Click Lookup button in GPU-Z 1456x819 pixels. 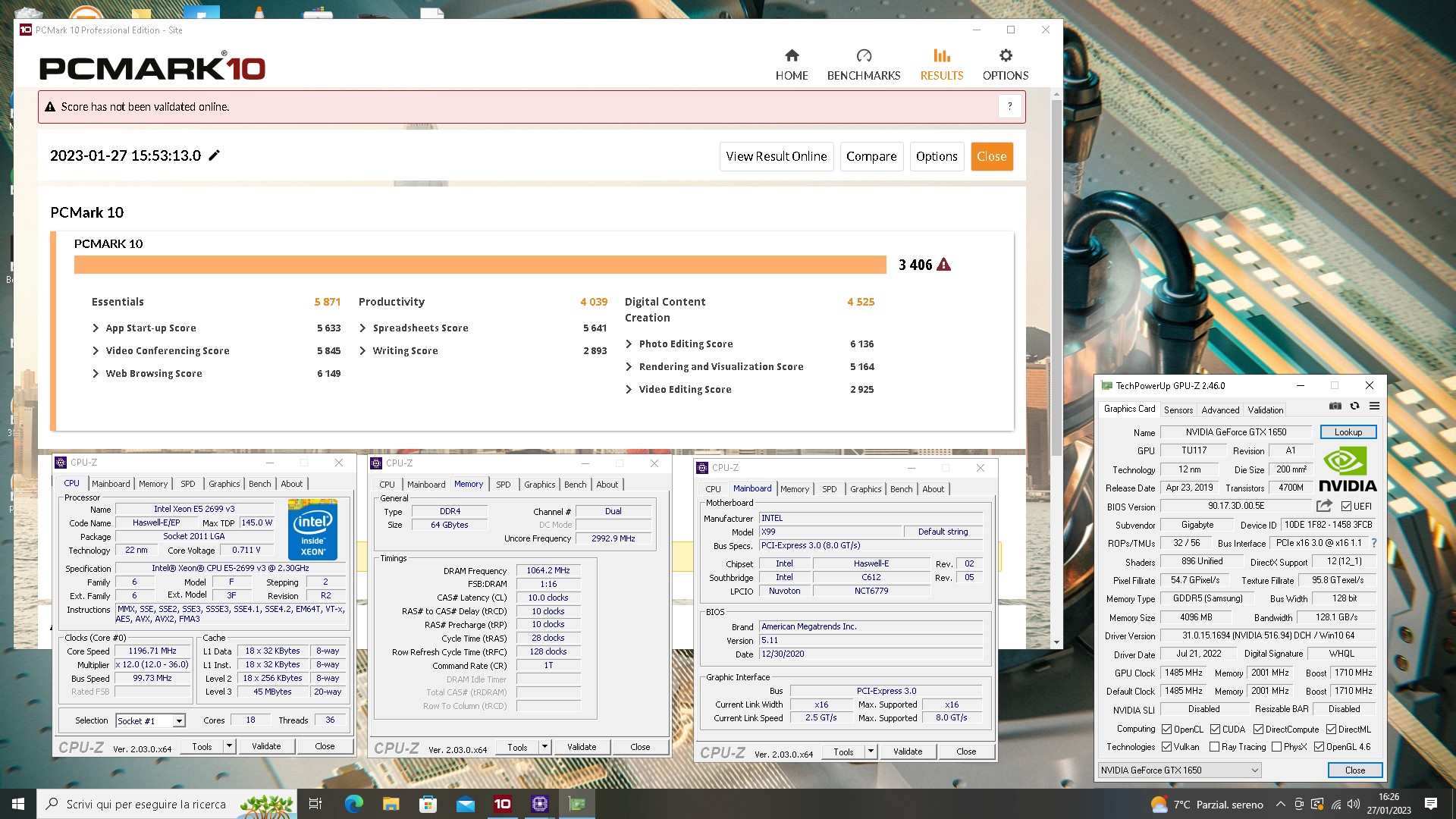tap(1348, 432)
